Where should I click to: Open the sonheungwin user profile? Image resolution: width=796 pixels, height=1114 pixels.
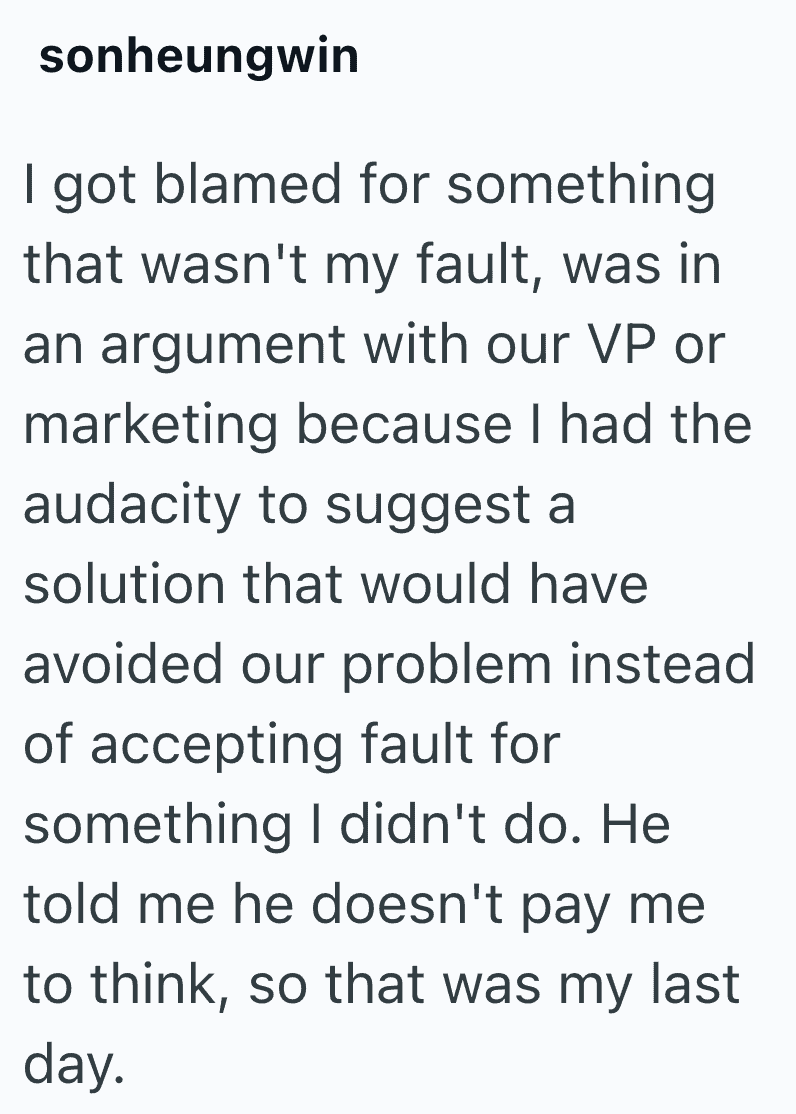tap(198, 57)
